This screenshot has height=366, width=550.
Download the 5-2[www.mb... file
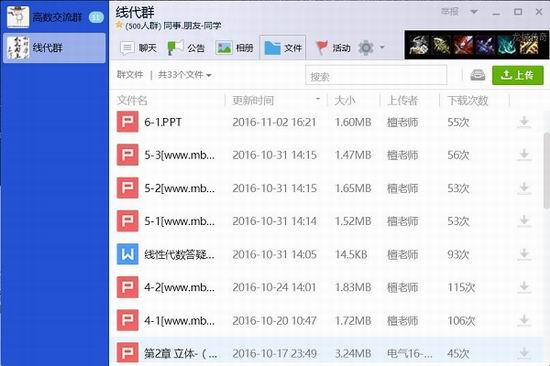pos(524,188)
